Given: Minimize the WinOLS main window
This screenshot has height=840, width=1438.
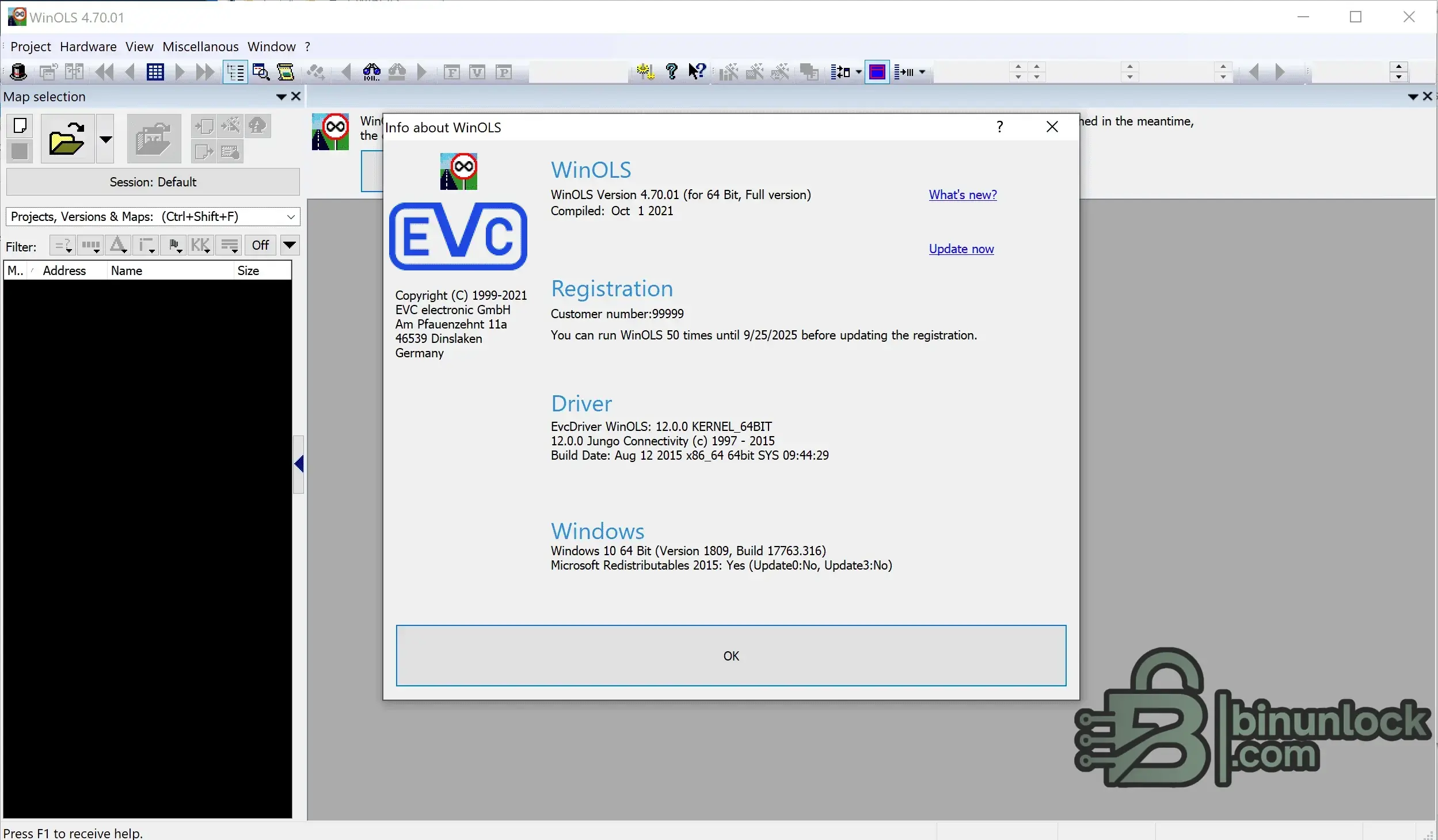Looking at the screenshot, I should coord(1303,17).
